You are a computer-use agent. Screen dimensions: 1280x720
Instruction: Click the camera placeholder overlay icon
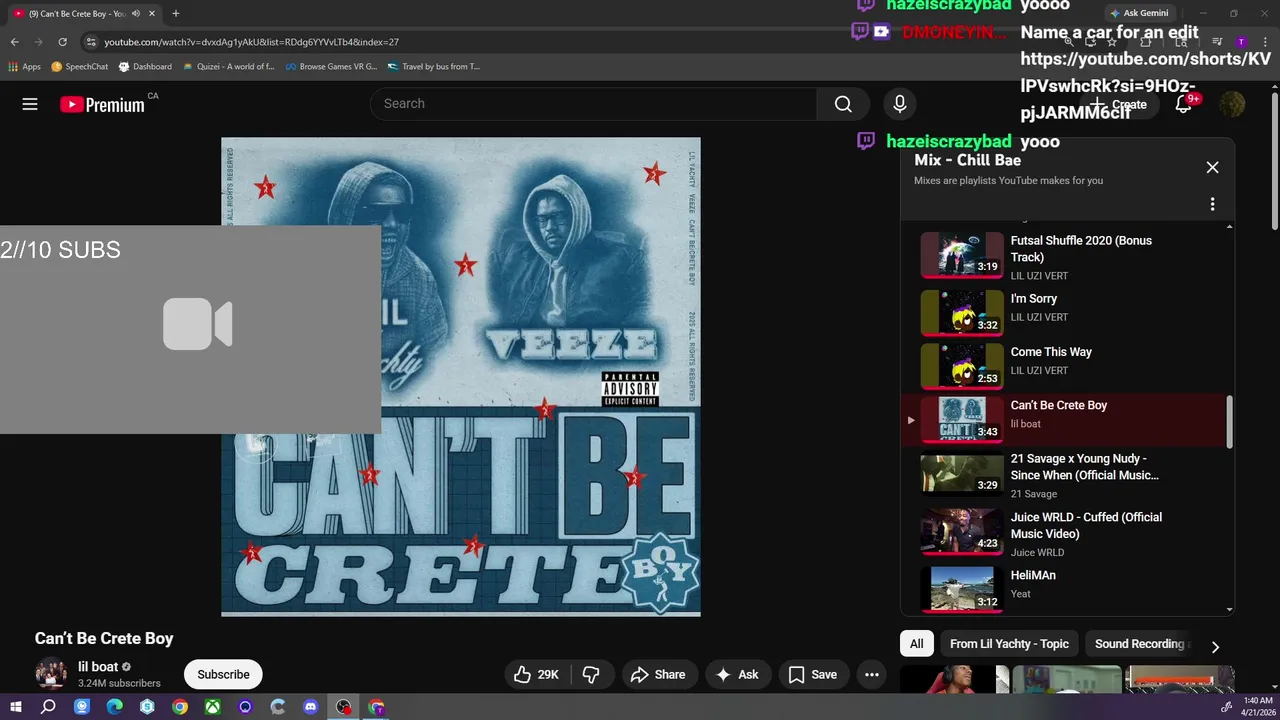pos(198,324)
